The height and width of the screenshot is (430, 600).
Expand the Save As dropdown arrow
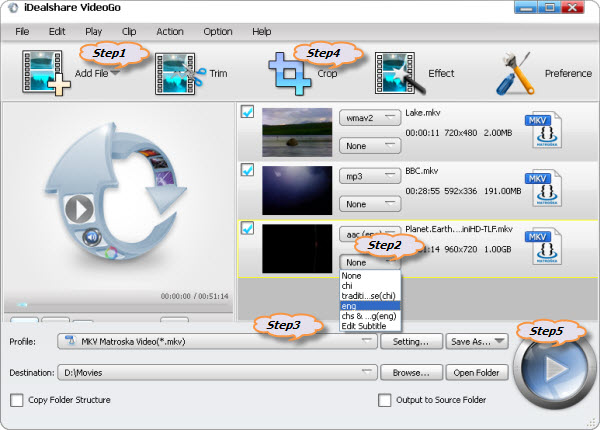tap(499, 341)
